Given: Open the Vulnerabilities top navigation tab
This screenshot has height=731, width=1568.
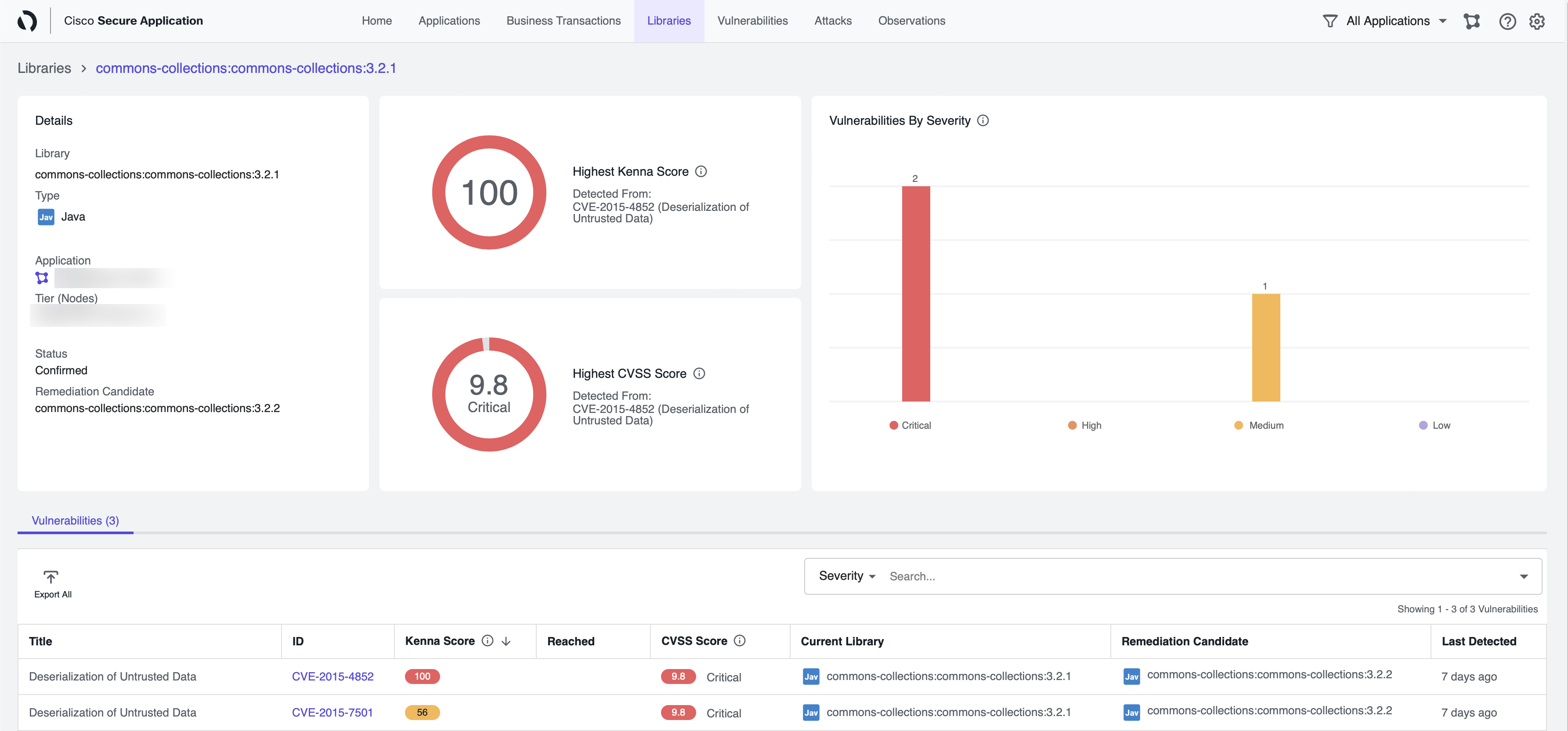Looking at the screenshot, I should click(752, 21).
